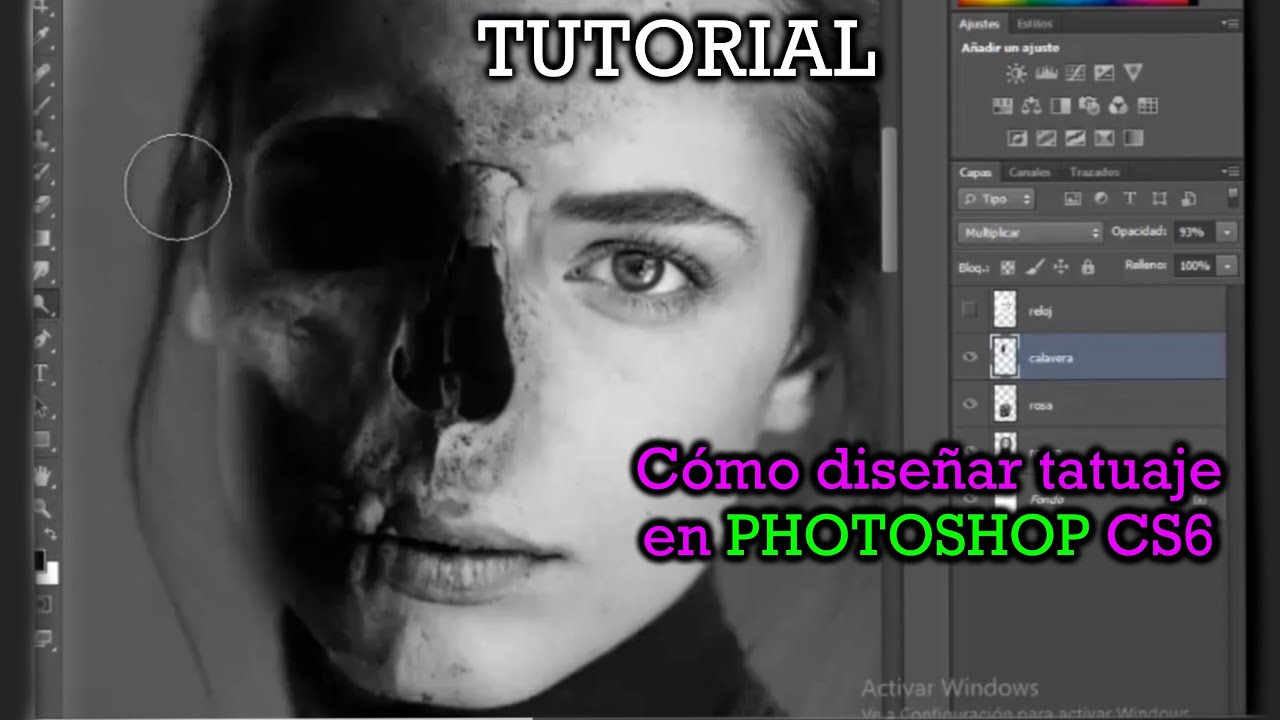Screen dimensions: 1280x720
Task: Add a Gradient Map adjustment
Action: [1133, 138]
